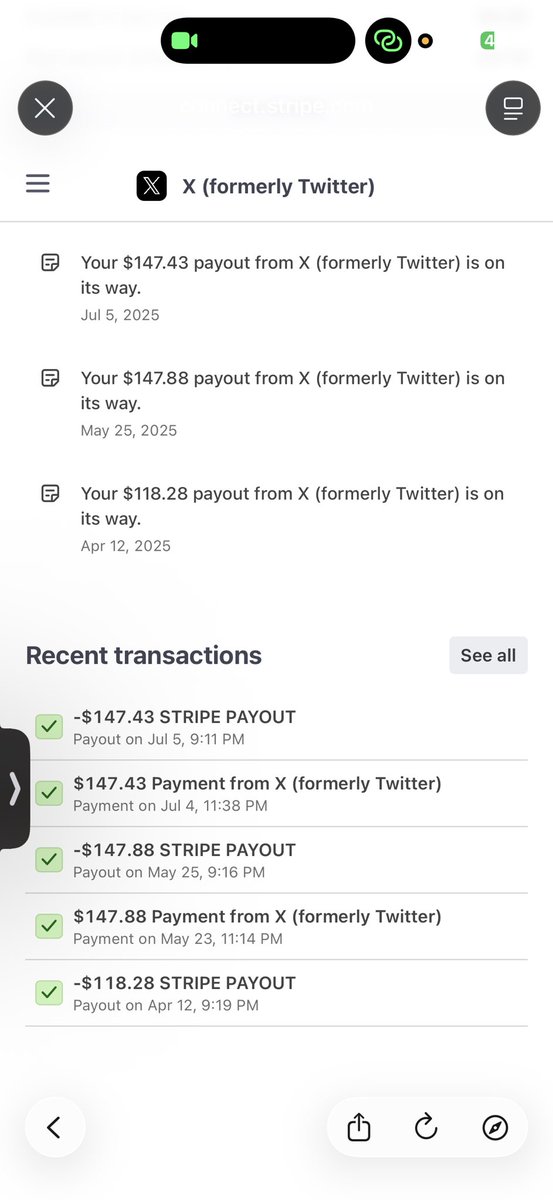The width and height of the screenshot is (553, 1200).
Task: Open the tab overview icon at top right
Action: click(513, 108)
